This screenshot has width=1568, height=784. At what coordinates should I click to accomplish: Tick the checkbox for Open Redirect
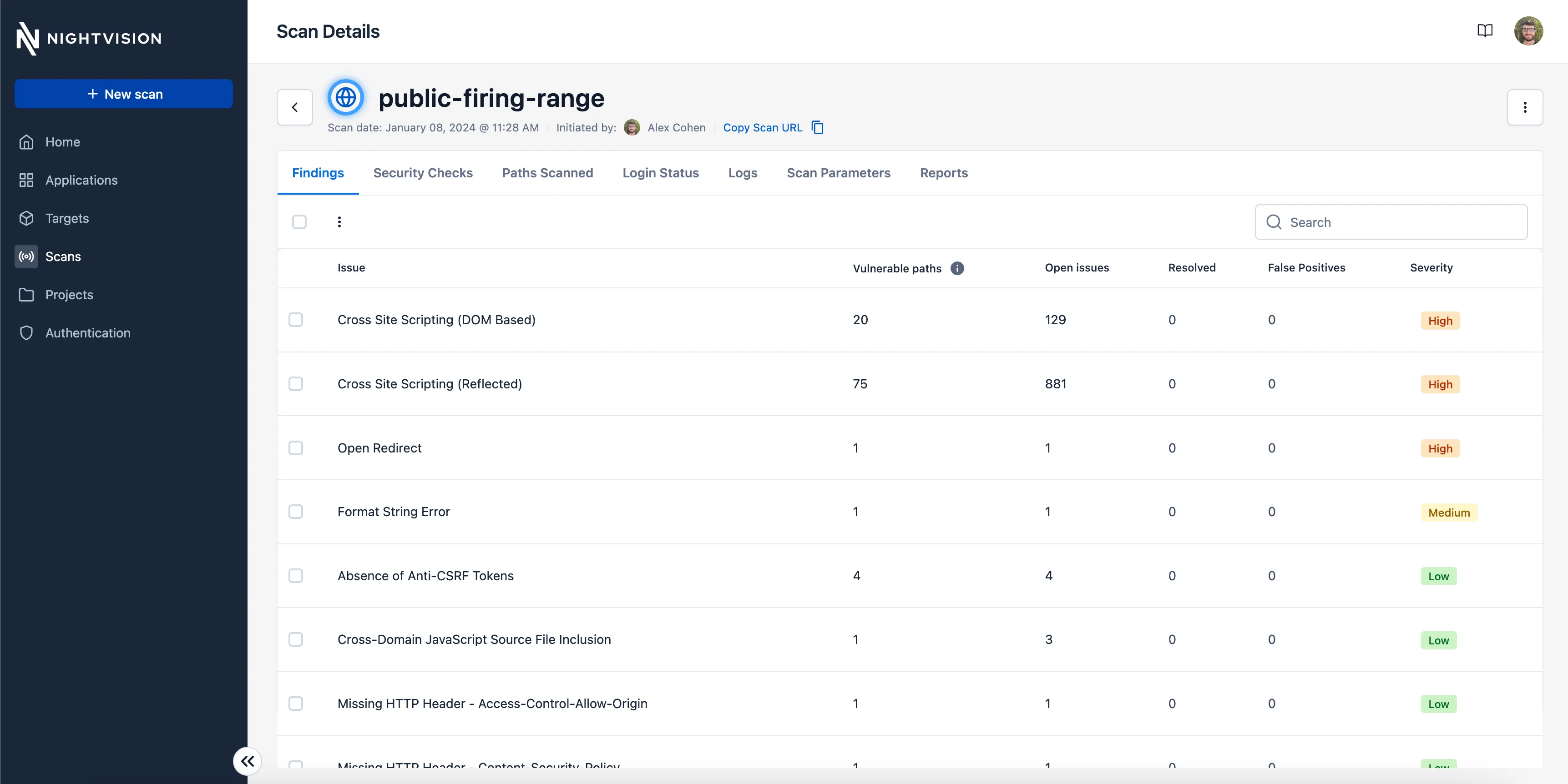click(x=296, y=447)
